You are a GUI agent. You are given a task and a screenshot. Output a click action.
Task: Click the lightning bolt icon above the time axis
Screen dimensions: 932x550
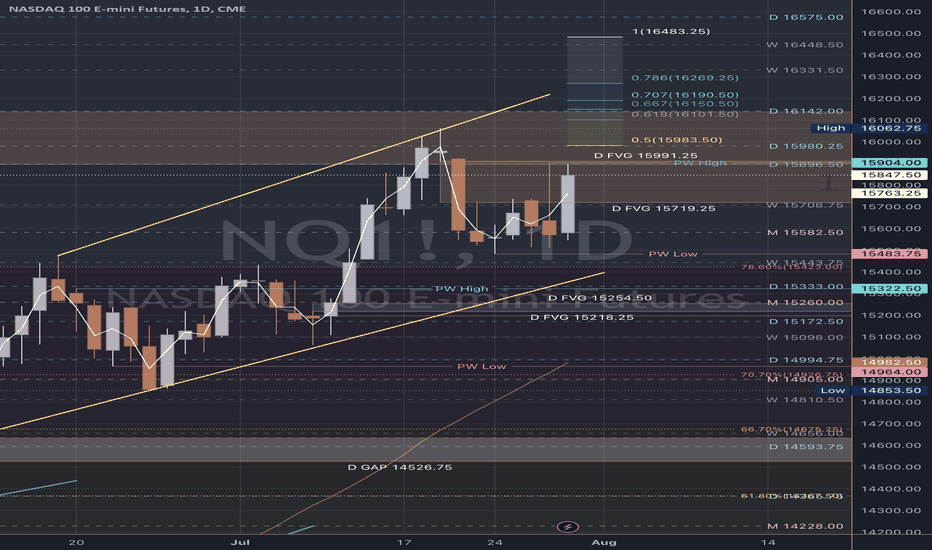(x=568, y=527)
